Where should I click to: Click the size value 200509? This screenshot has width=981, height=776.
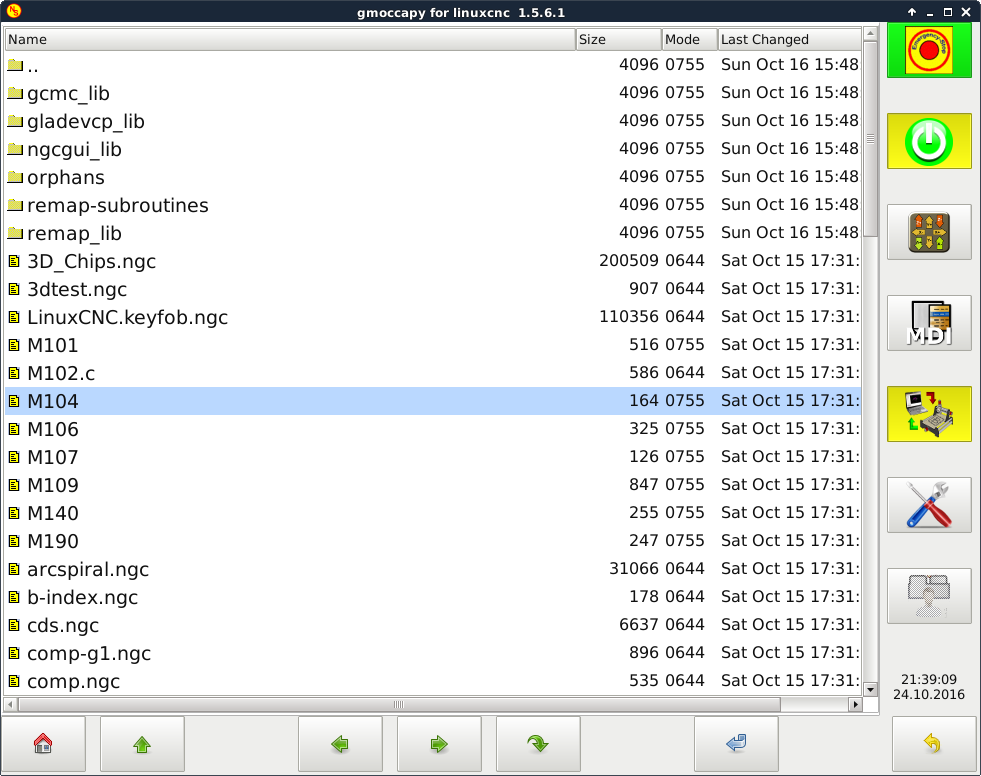629,261
